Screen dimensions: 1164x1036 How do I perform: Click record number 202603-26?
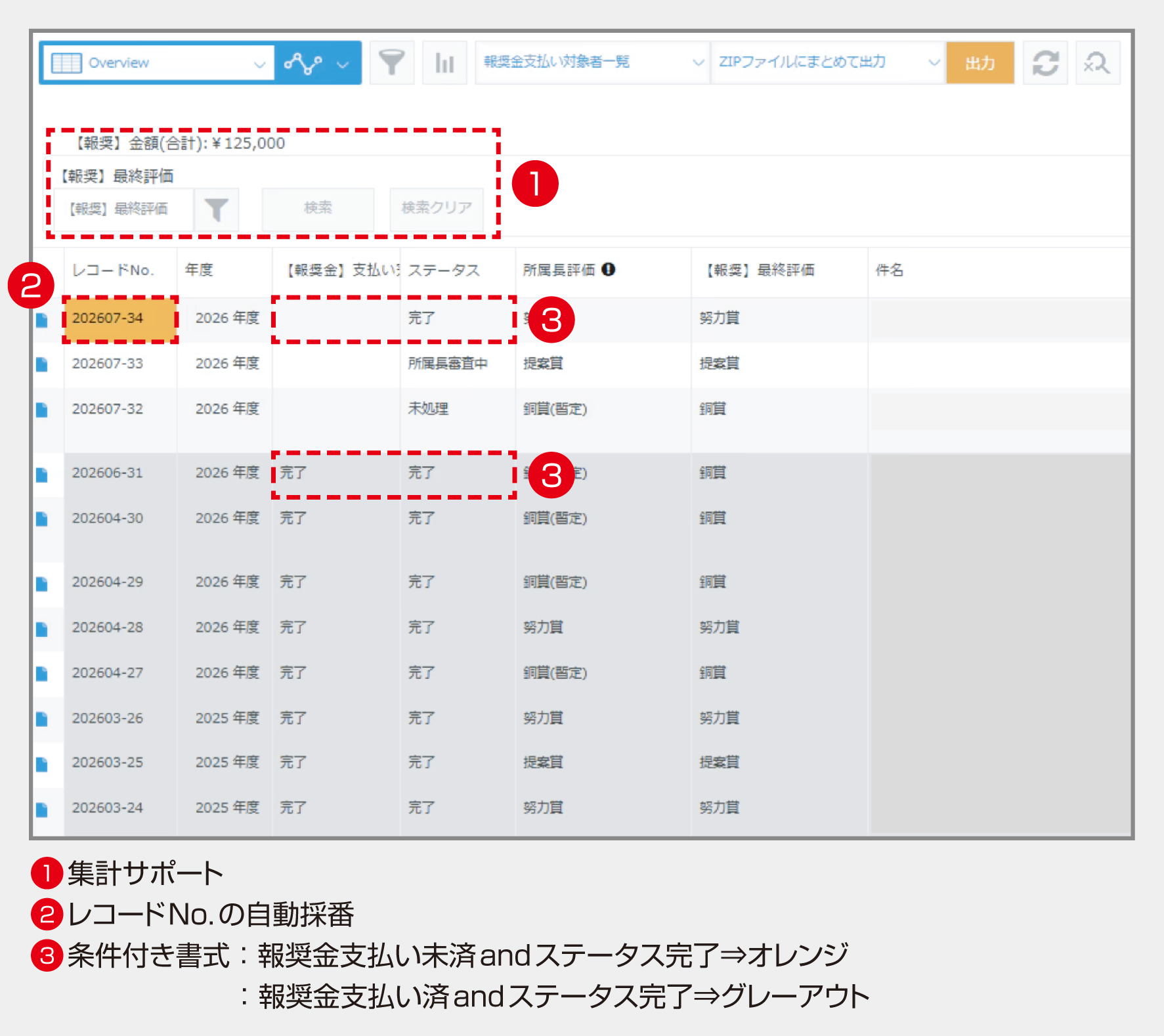click(x=108, y=718)
